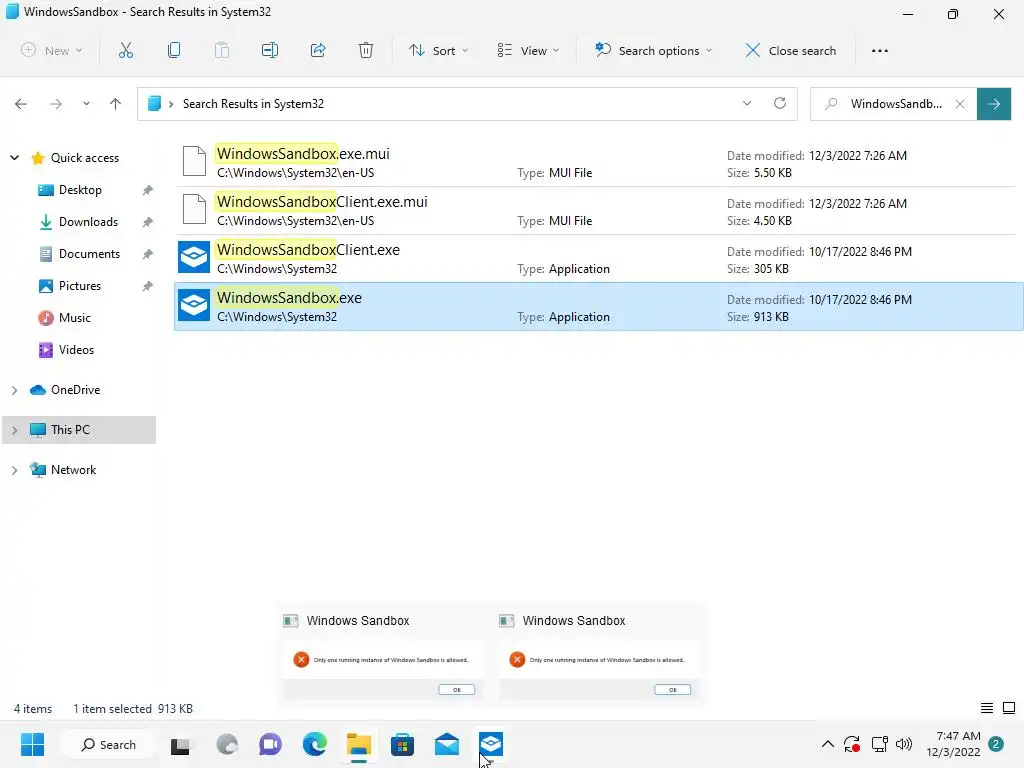
Task: Open Task View on the taskbar
Action: point(180,745)
